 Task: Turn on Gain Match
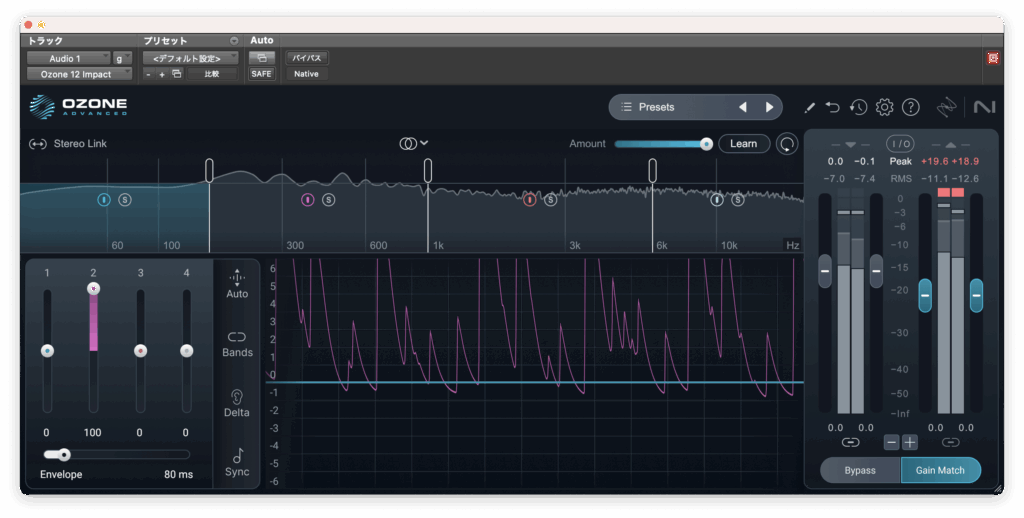click(x=940, y=470)
